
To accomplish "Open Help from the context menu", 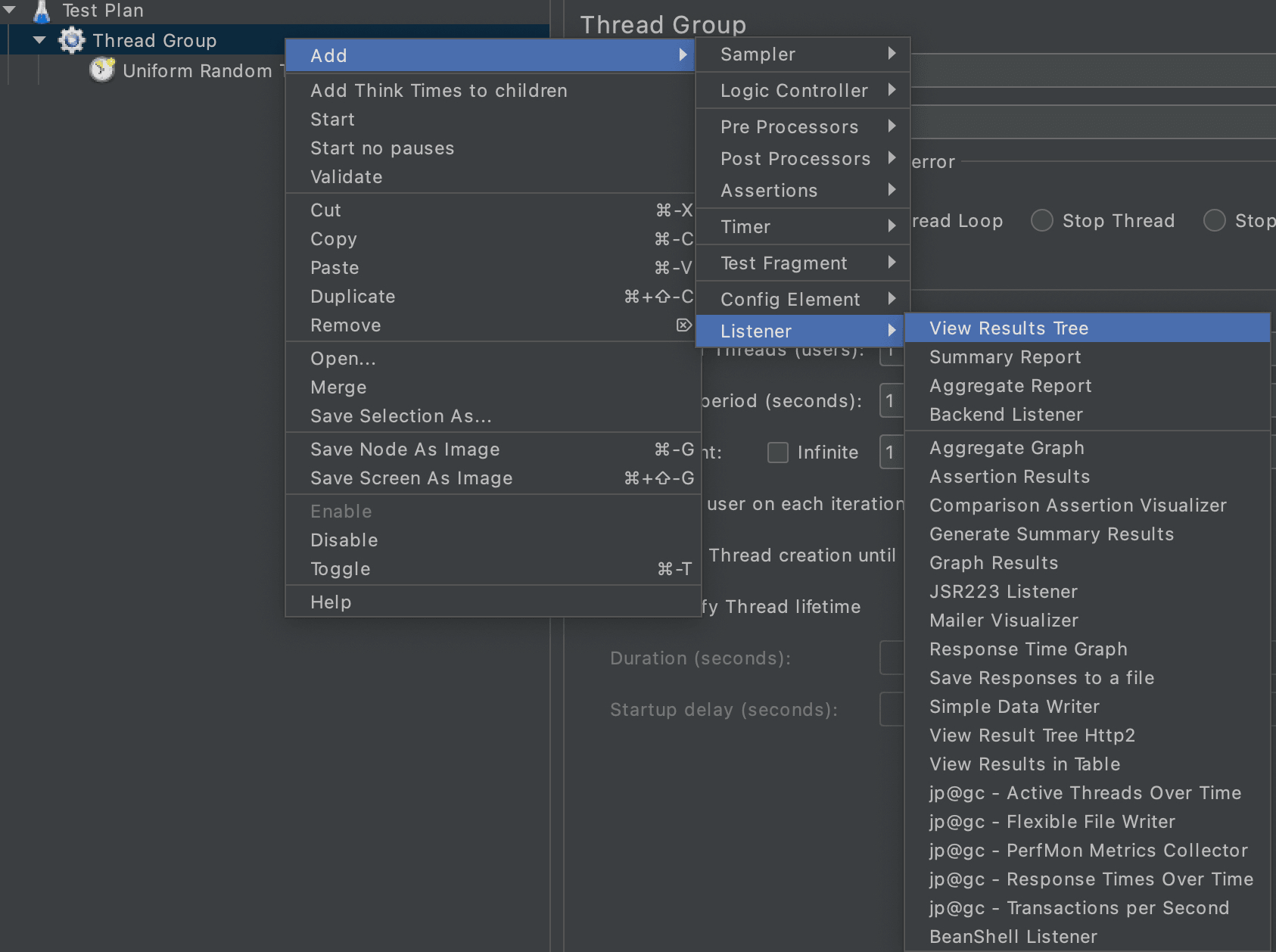I will (x=331, y=602).
